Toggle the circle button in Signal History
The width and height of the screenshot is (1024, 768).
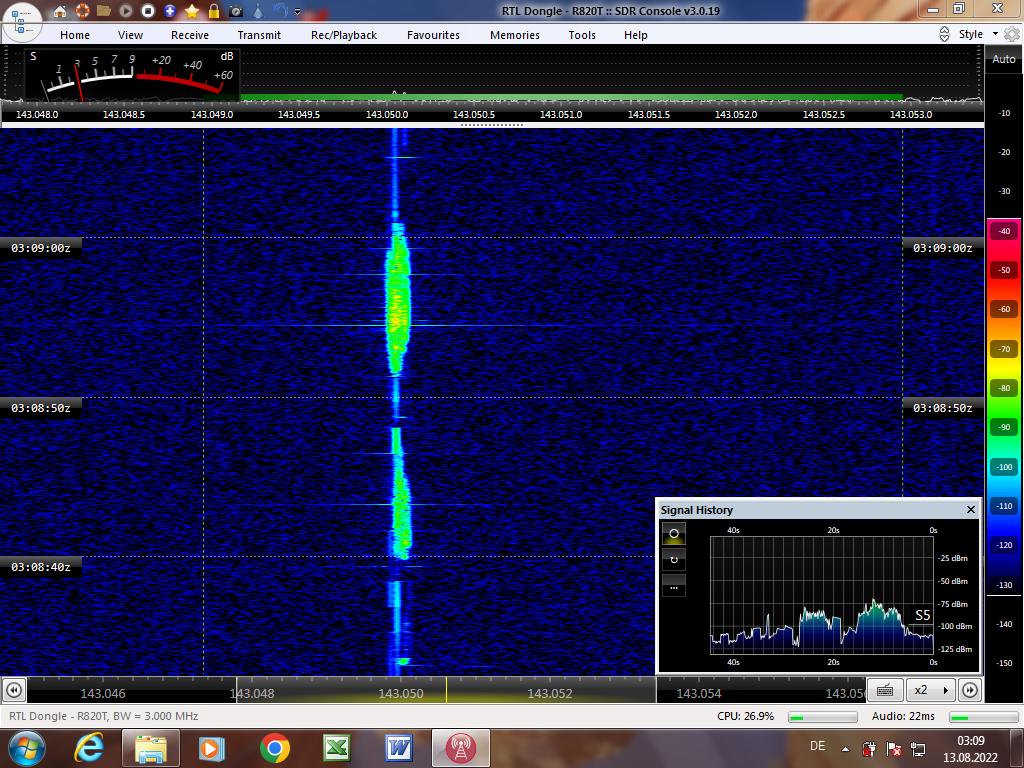674,534
